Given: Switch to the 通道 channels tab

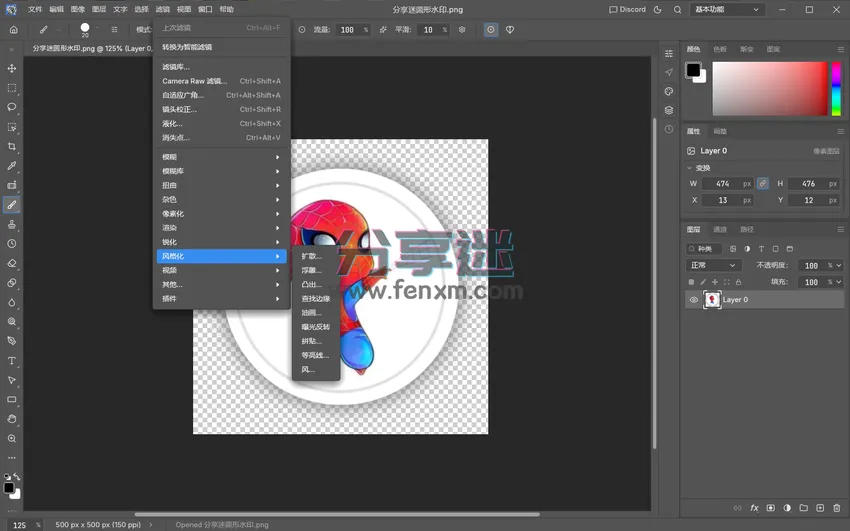Looking at the screenshot, I should (720, 229).
